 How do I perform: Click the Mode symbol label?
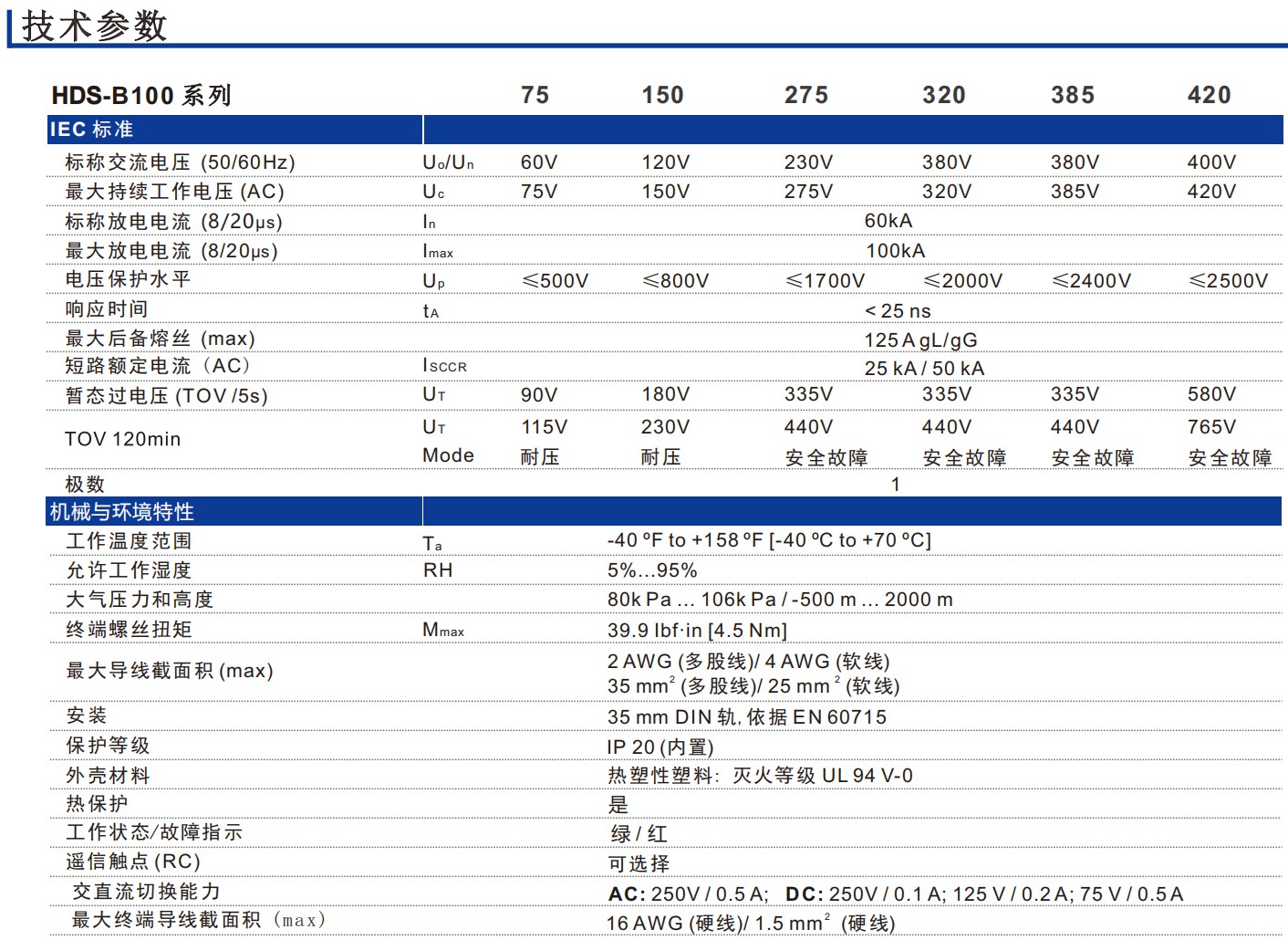[x=448, y=455]
